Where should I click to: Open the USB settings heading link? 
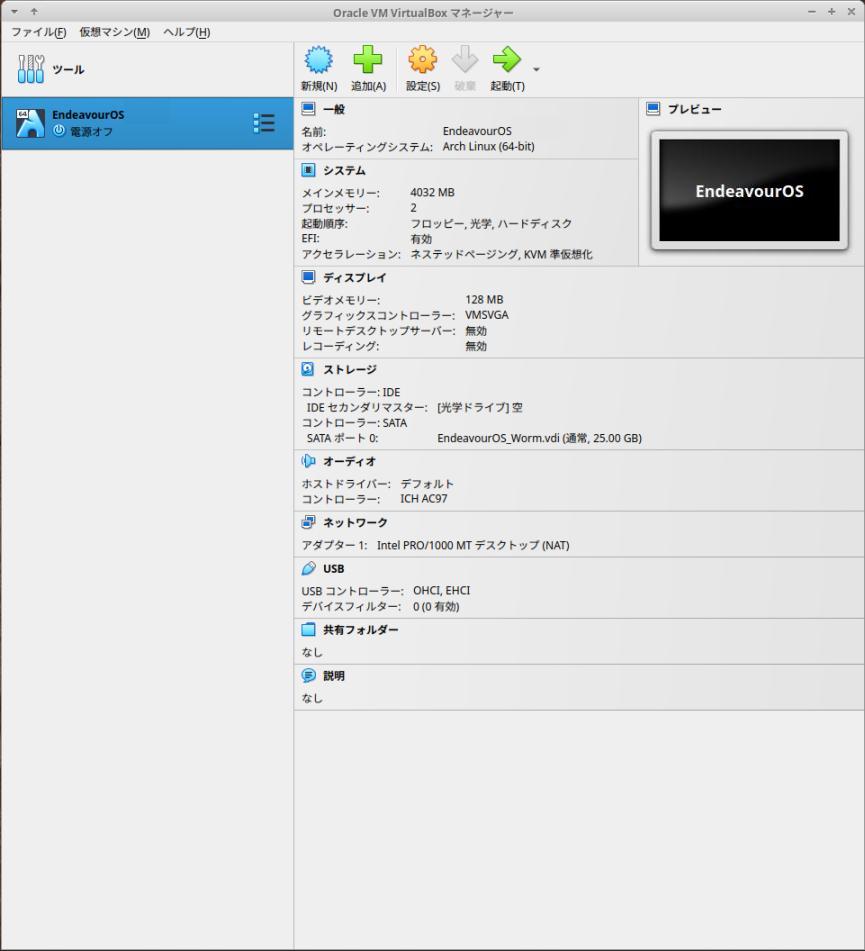pyautogui.click(x=334, y=568)
